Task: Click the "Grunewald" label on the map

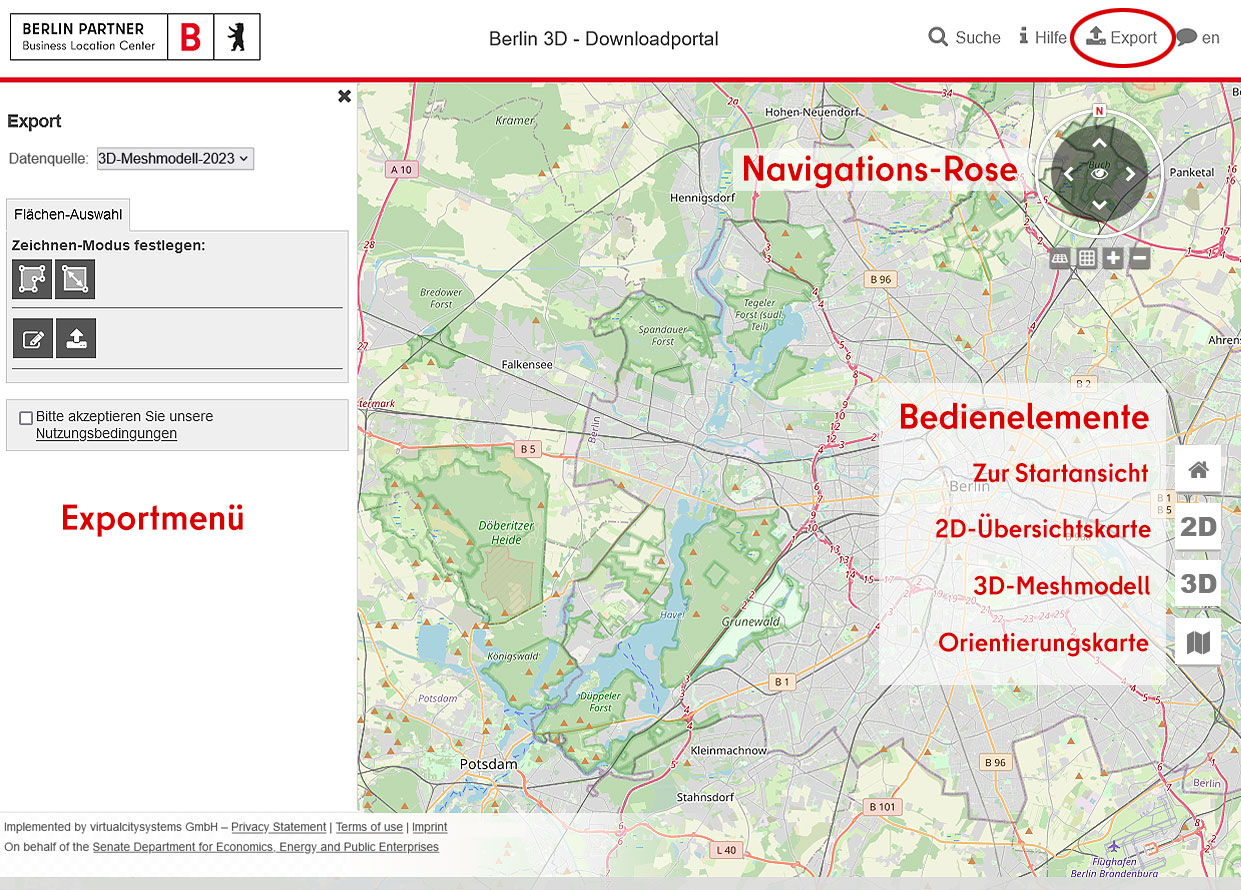Action: point(751,622)
